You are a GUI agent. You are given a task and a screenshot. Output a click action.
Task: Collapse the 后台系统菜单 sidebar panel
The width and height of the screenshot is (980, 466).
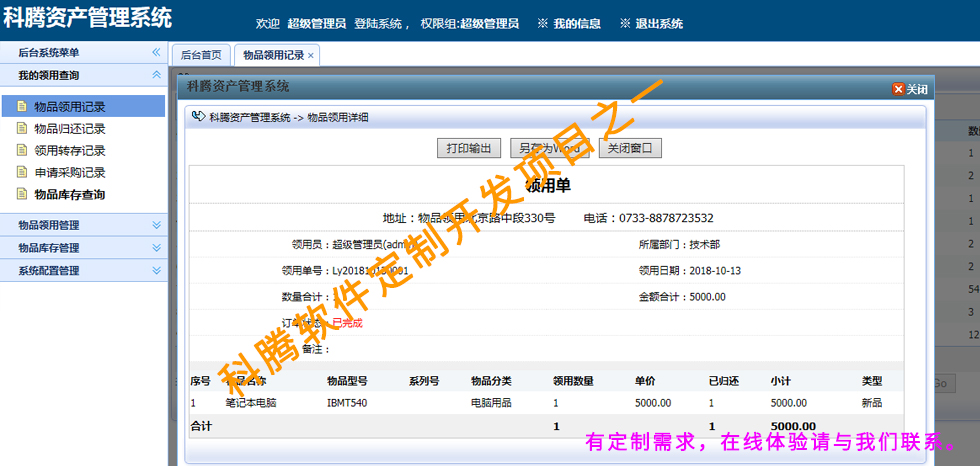[x=156, y=52]
